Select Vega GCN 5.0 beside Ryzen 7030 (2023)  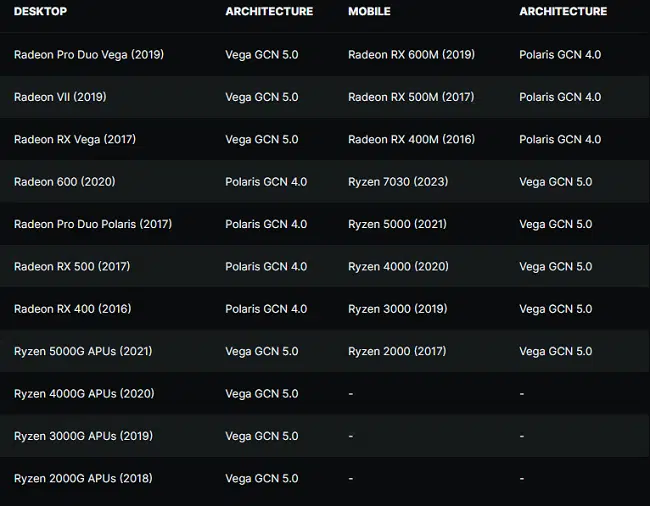coord(555,182)
